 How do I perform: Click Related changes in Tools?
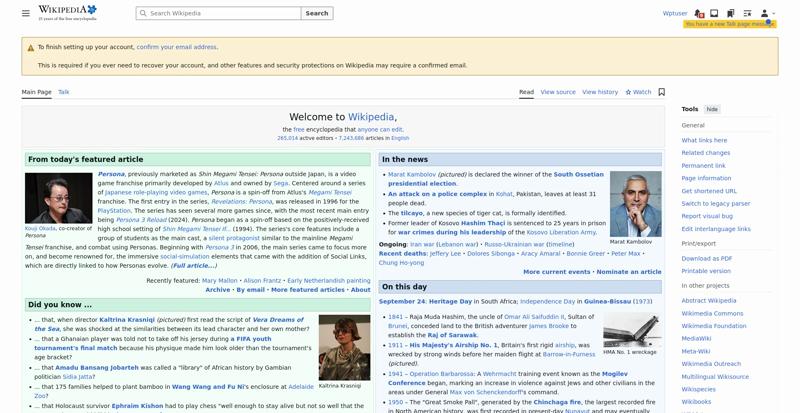tap(706, 153)
